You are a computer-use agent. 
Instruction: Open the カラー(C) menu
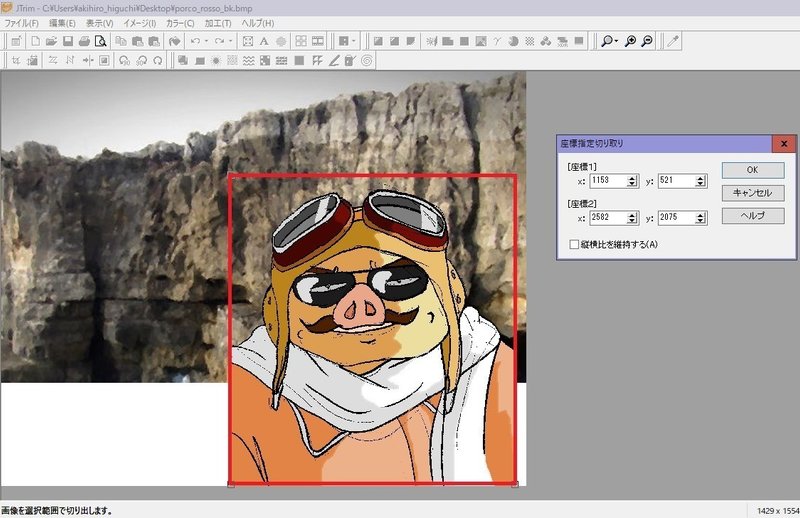tap(180, 23)
